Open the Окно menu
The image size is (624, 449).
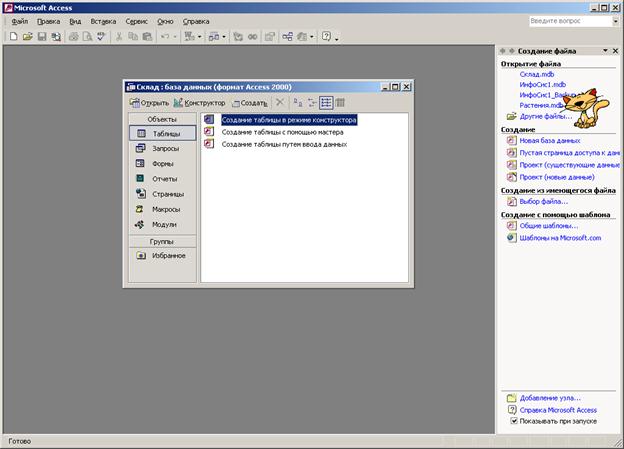pyautogui.click(x=165, y=21)
